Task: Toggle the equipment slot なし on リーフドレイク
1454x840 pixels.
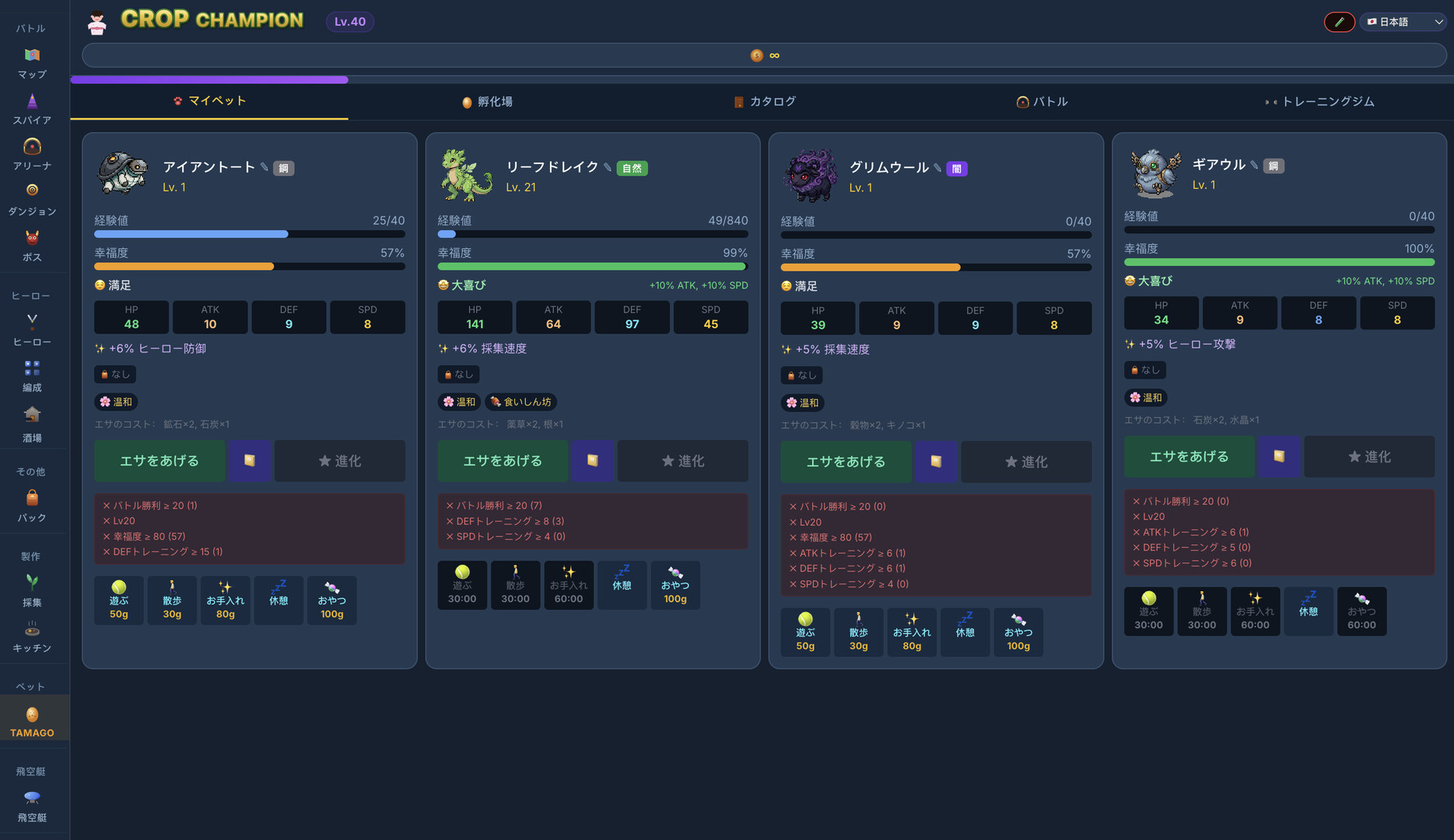Action: click(x=457, y=374)
